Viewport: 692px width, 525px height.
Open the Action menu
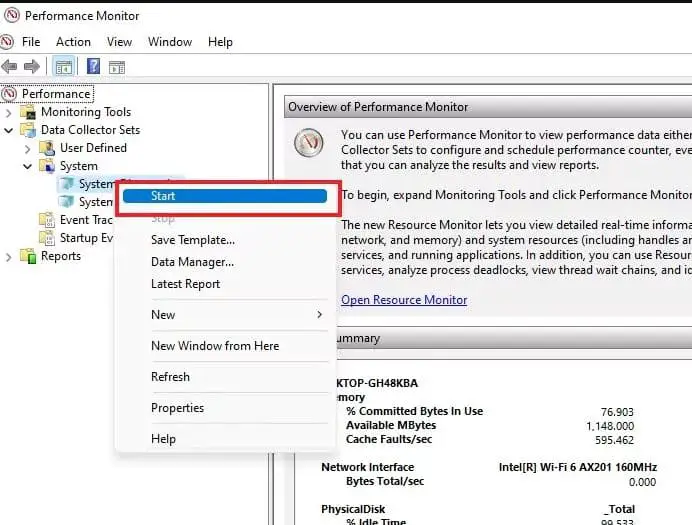[x=73, y=41]
